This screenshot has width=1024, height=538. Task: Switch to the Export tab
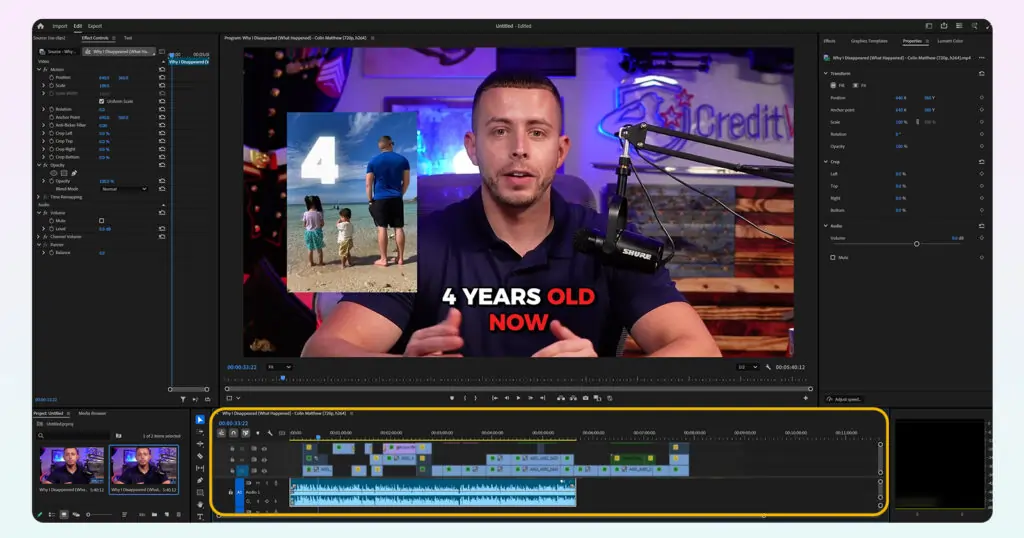pyautogui.click(x=95, y=26)
